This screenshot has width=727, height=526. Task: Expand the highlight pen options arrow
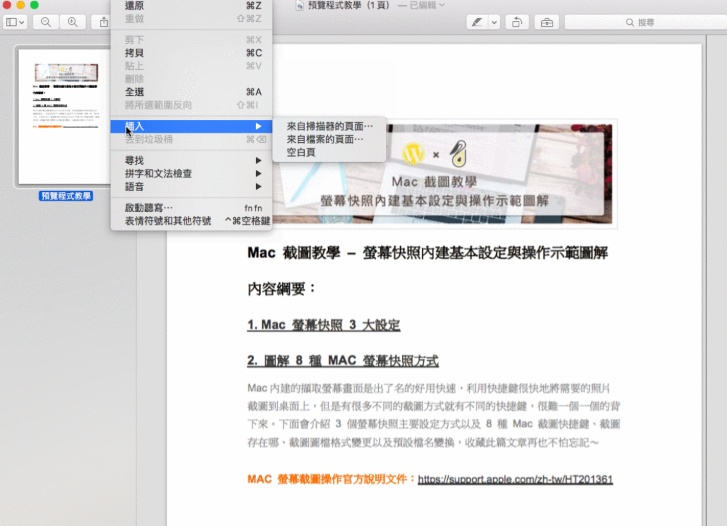click(x=494, y=22)
